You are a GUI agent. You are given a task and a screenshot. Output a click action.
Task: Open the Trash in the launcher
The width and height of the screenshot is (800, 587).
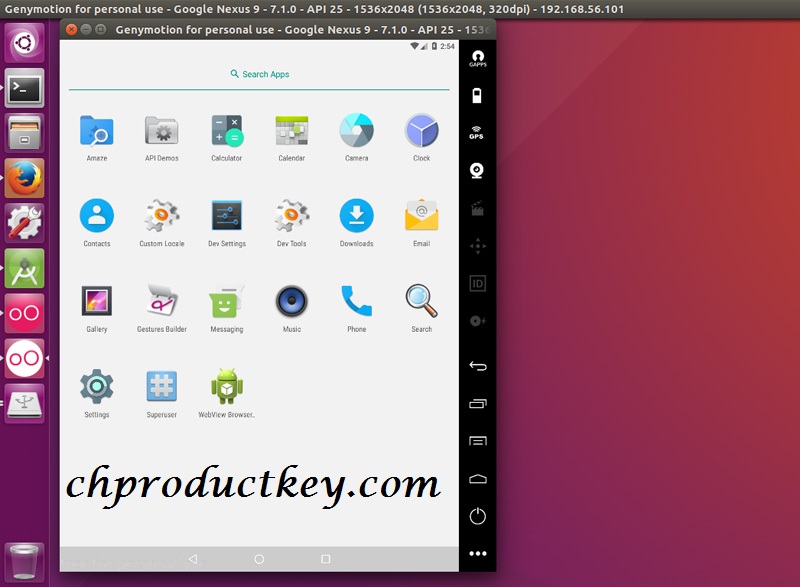click(24, 562)
